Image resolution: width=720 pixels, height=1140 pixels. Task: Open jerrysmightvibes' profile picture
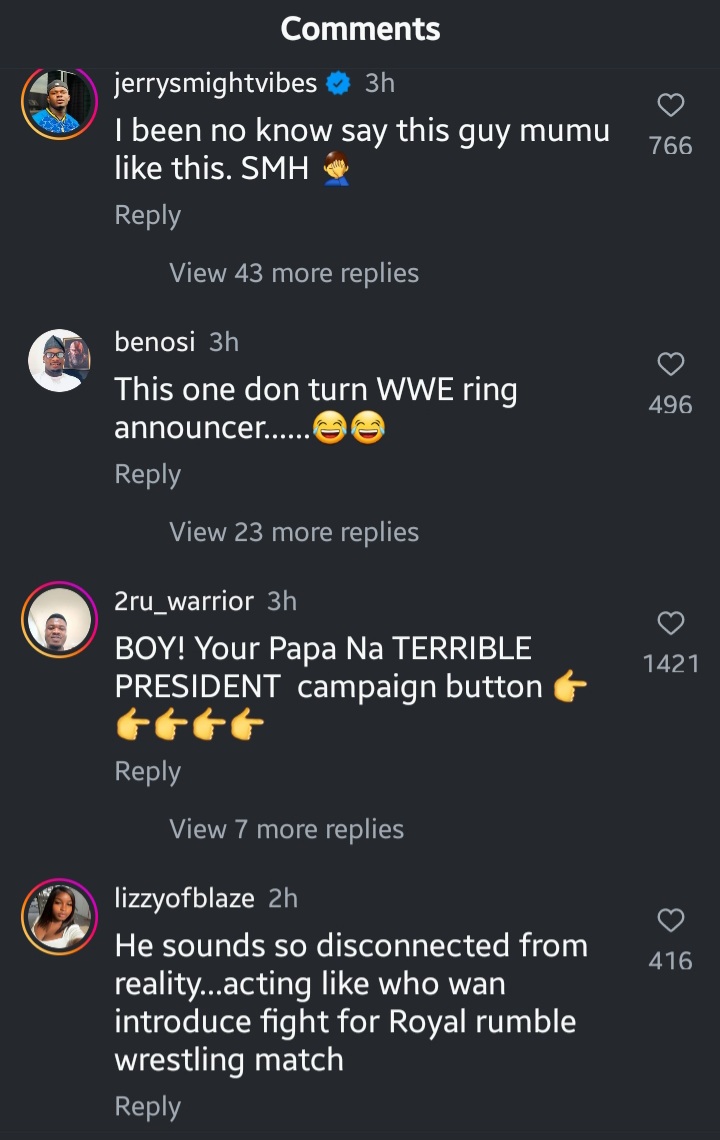(59, 103)
